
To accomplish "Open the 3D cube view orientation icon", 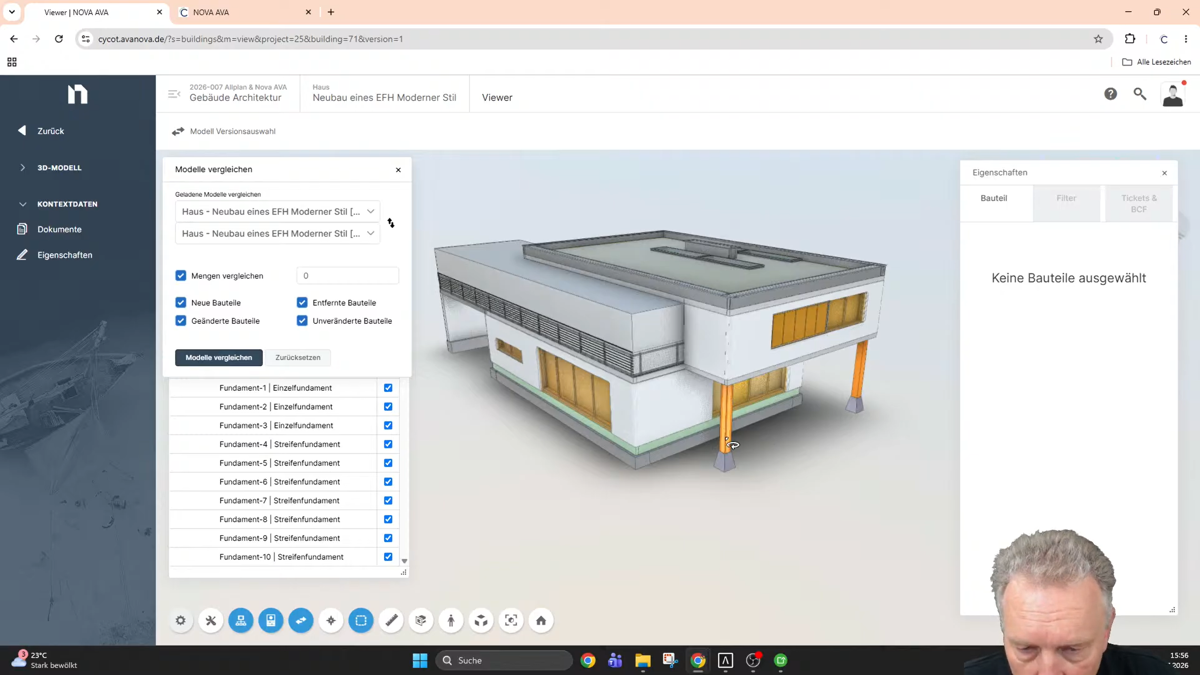I will tap(481, 621).
